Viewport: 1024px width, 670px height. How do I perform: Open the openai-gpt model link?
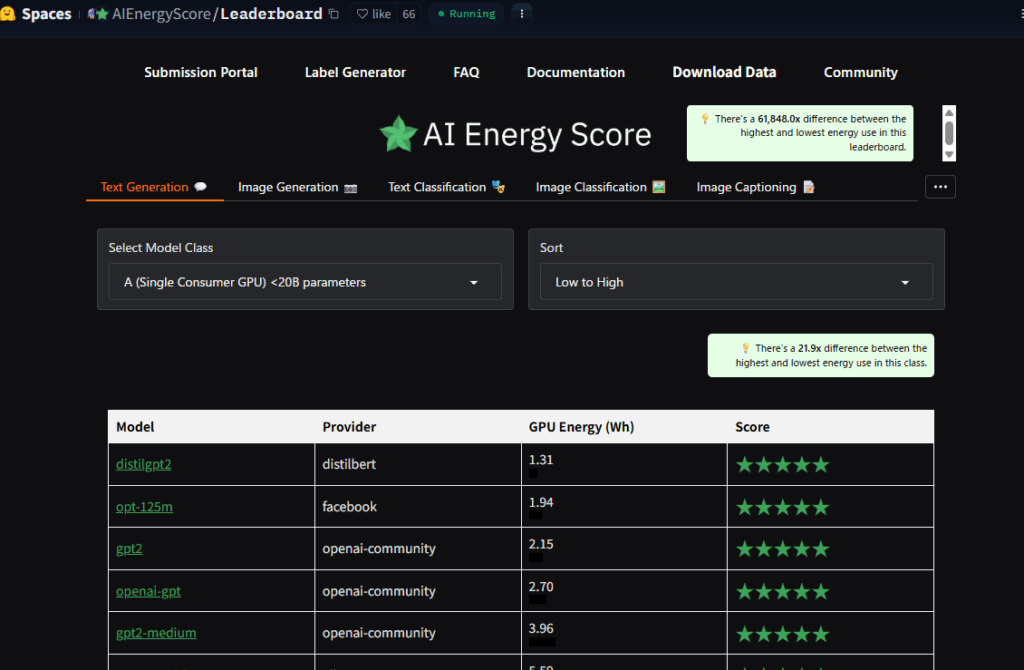pyautogui.click(x=148, y=591)
